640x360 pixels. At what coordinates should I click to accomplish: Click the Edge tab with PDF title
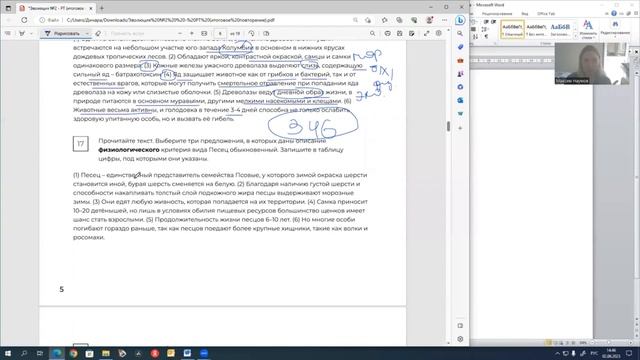[55, 8]
